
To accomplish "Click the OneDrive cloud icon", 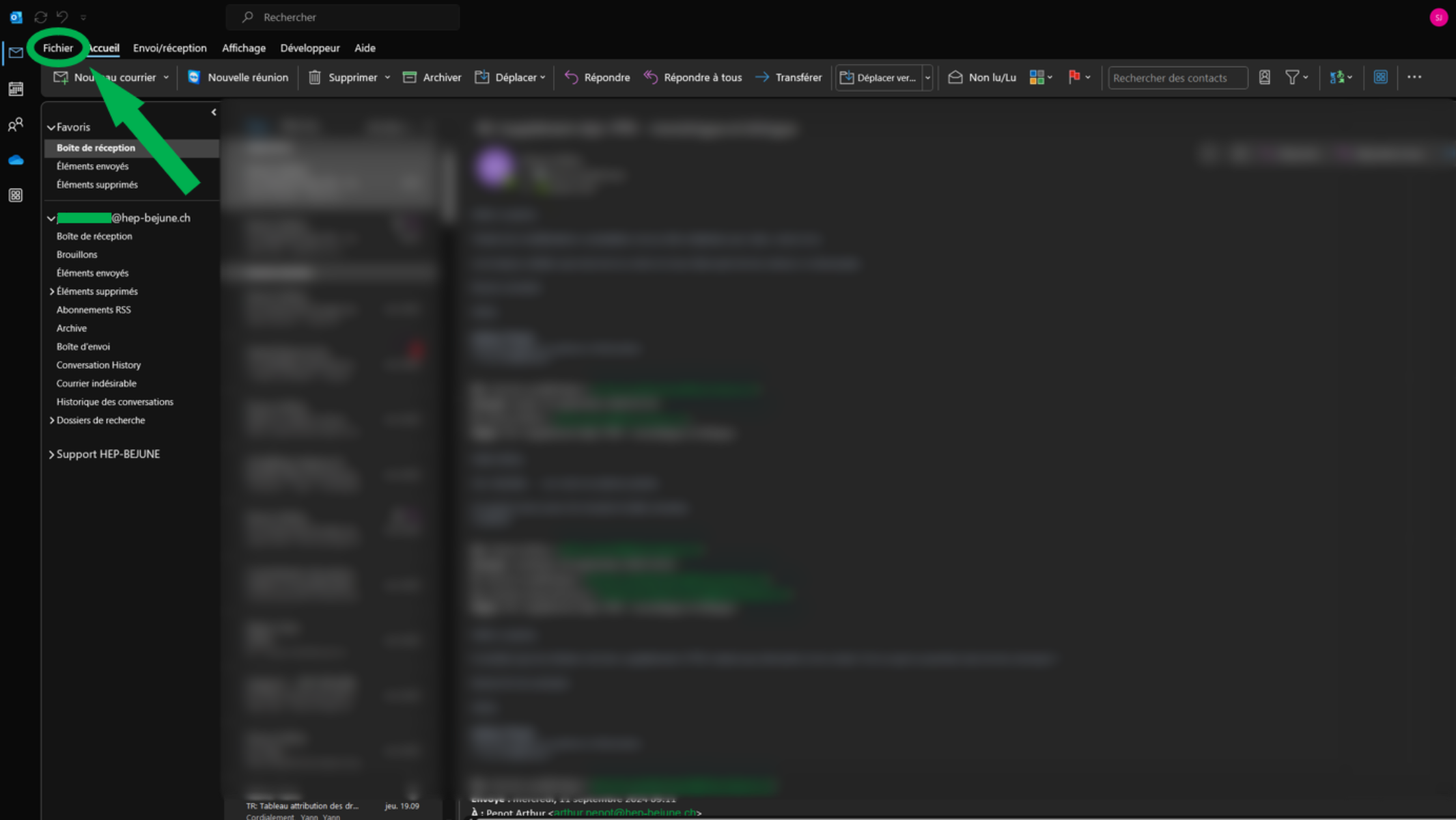I will (x=16, y=160).
